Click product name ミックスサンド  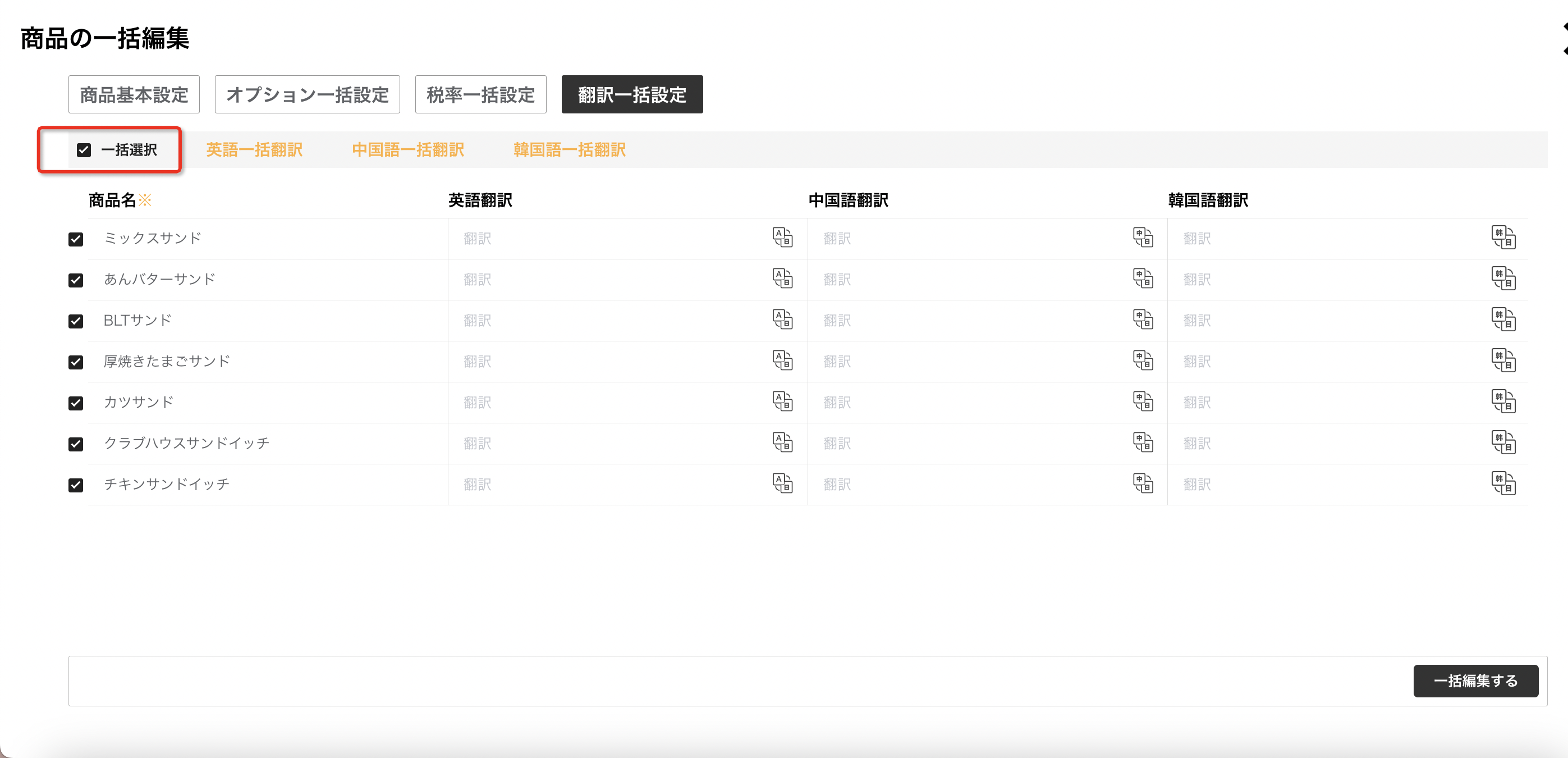(x=152, y=238)
